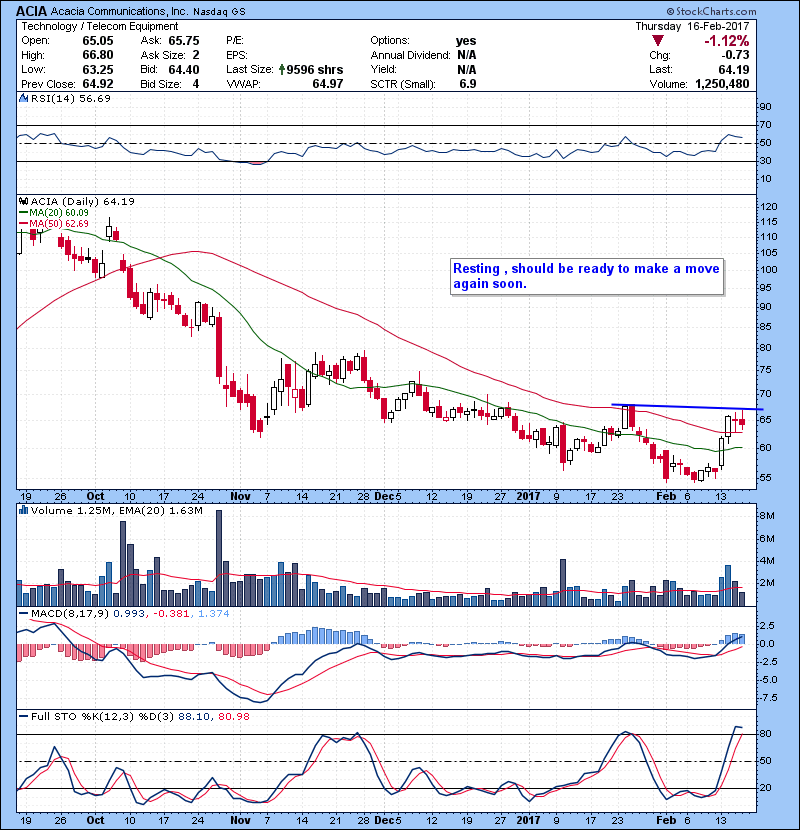Image resolution: width=800 pixels, height=830 pixels.
Task: Click the Volume 1.25M, EMA(20) 1.63M label
Action: (116, 511)
